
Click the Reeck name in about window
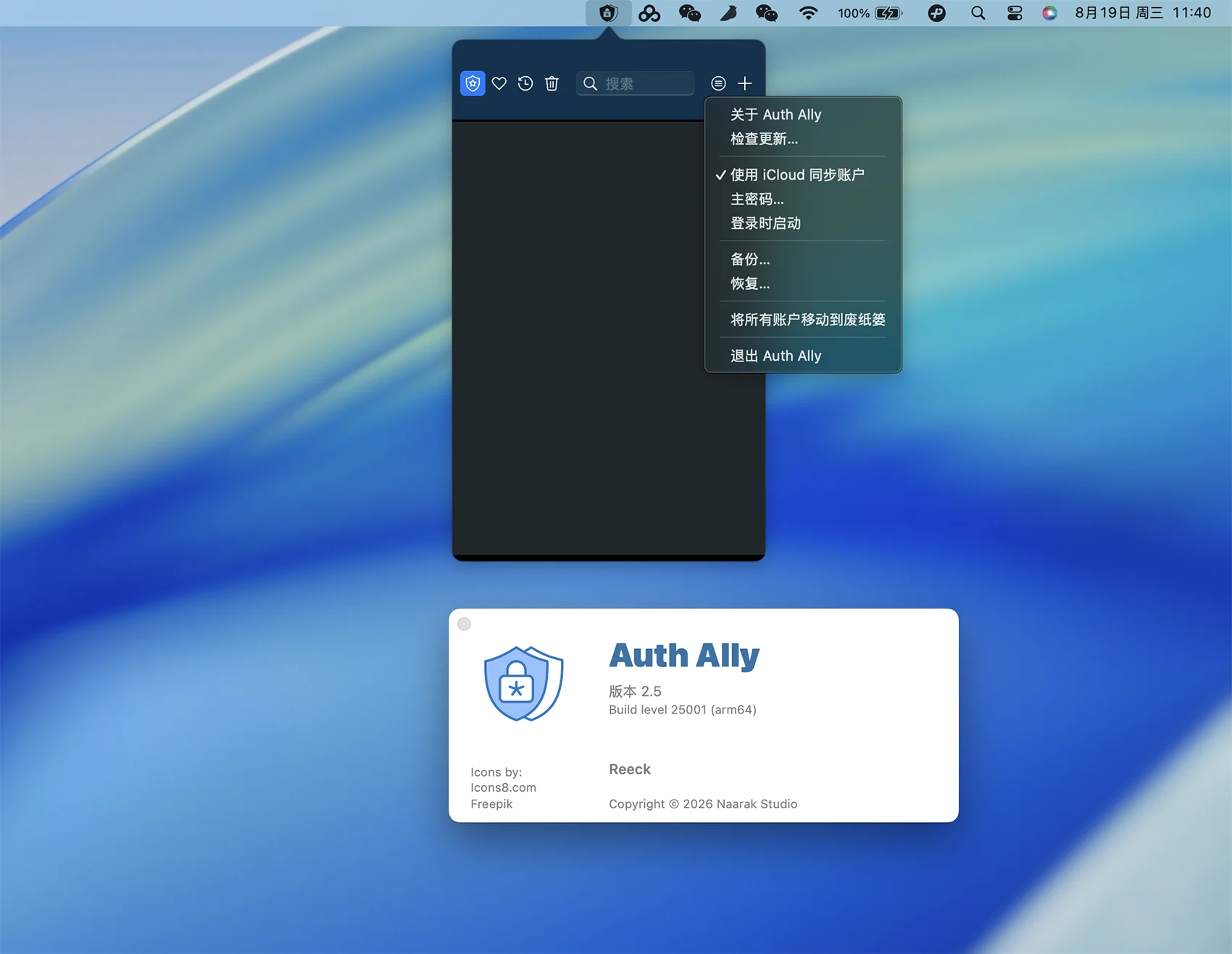[x=630, y=769]
